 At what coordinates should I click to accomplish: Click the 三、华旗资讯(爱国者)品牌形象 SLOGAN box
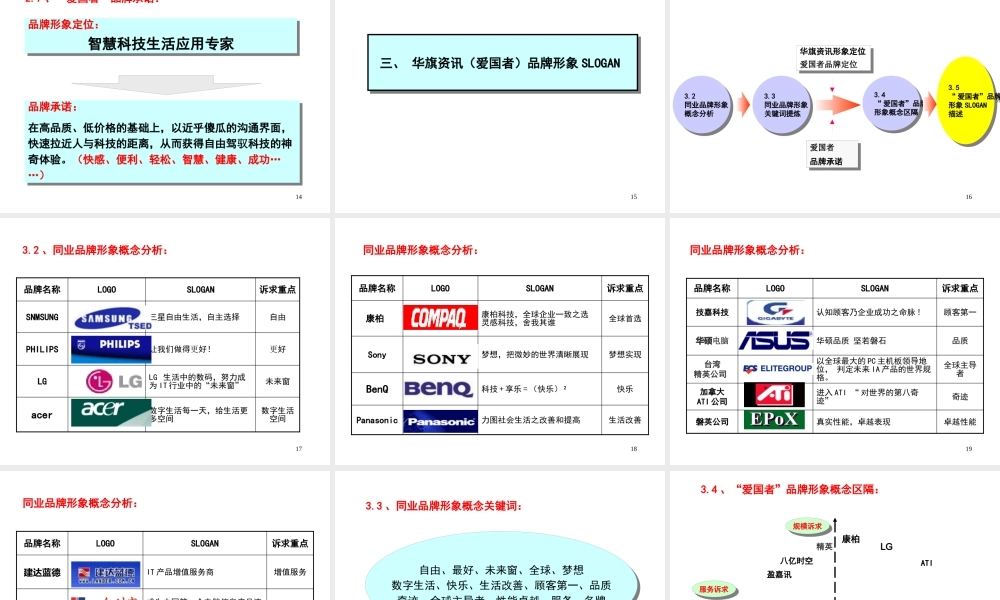pyautogui.click(x=503, y=62)
